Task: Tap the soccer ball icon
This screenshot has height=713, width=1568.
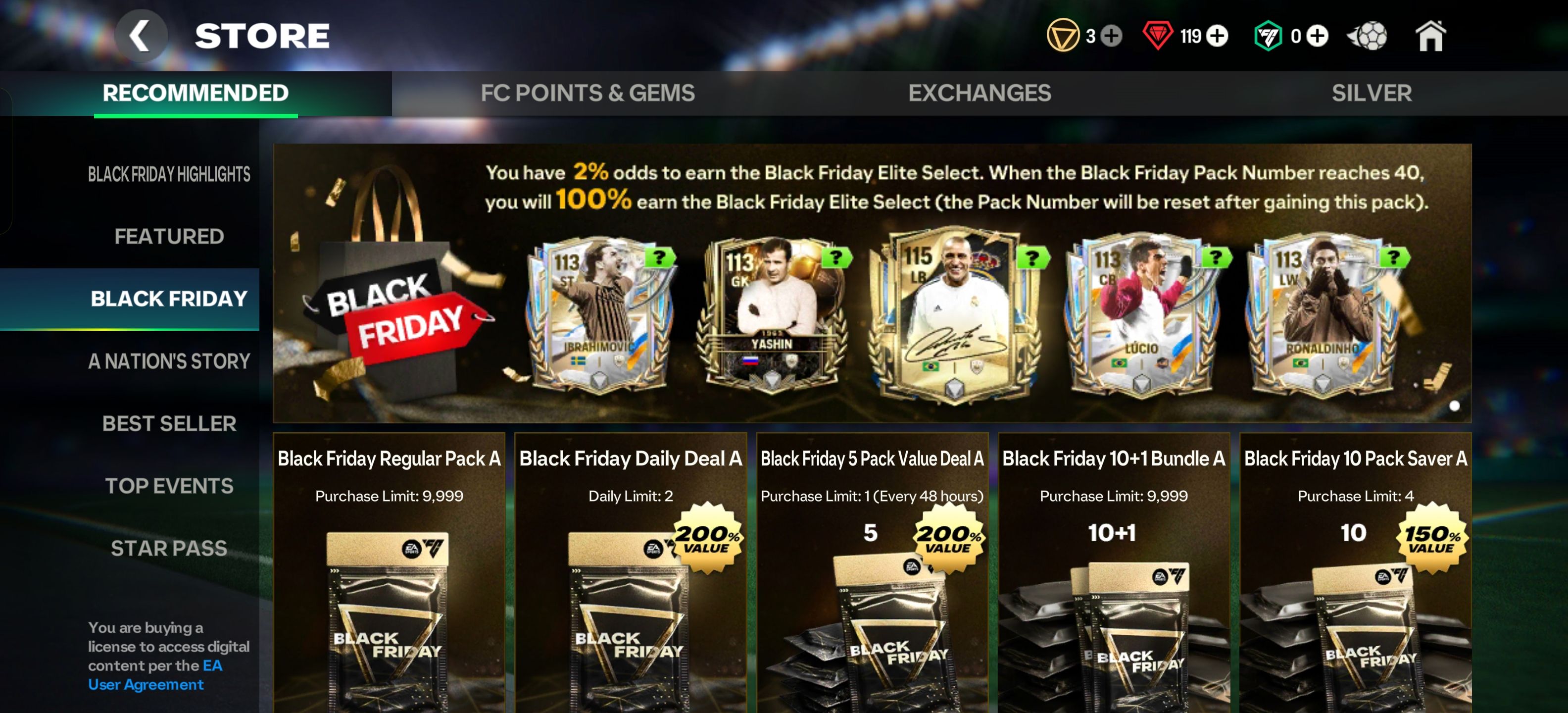Action: (x=1367, y=36)
